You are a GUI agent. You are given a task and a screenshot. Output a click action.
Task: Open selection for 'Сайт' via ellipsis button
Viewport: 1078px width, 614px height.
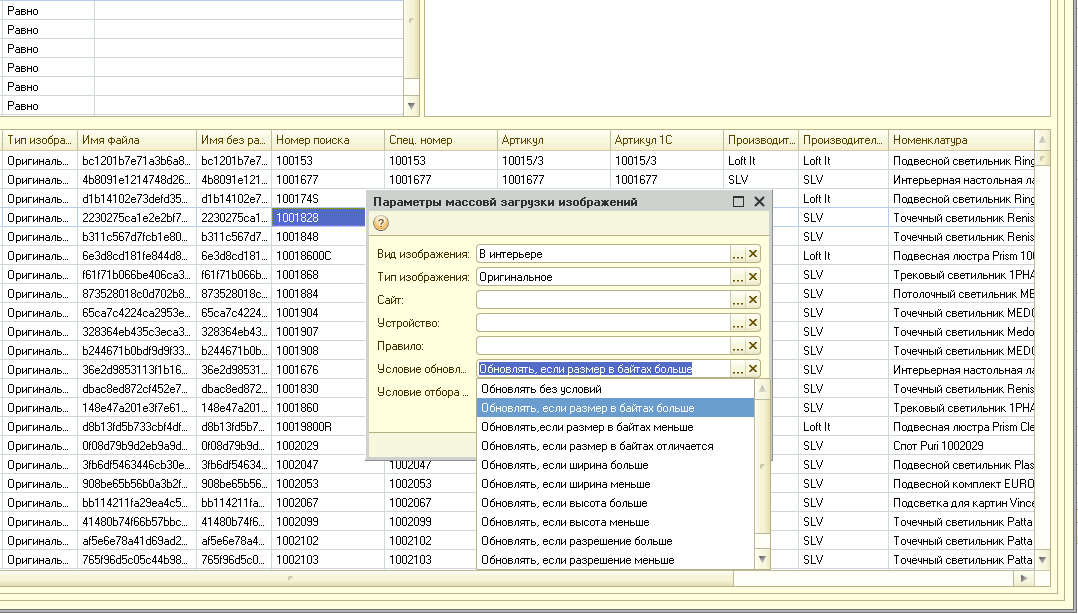[738, 300]
